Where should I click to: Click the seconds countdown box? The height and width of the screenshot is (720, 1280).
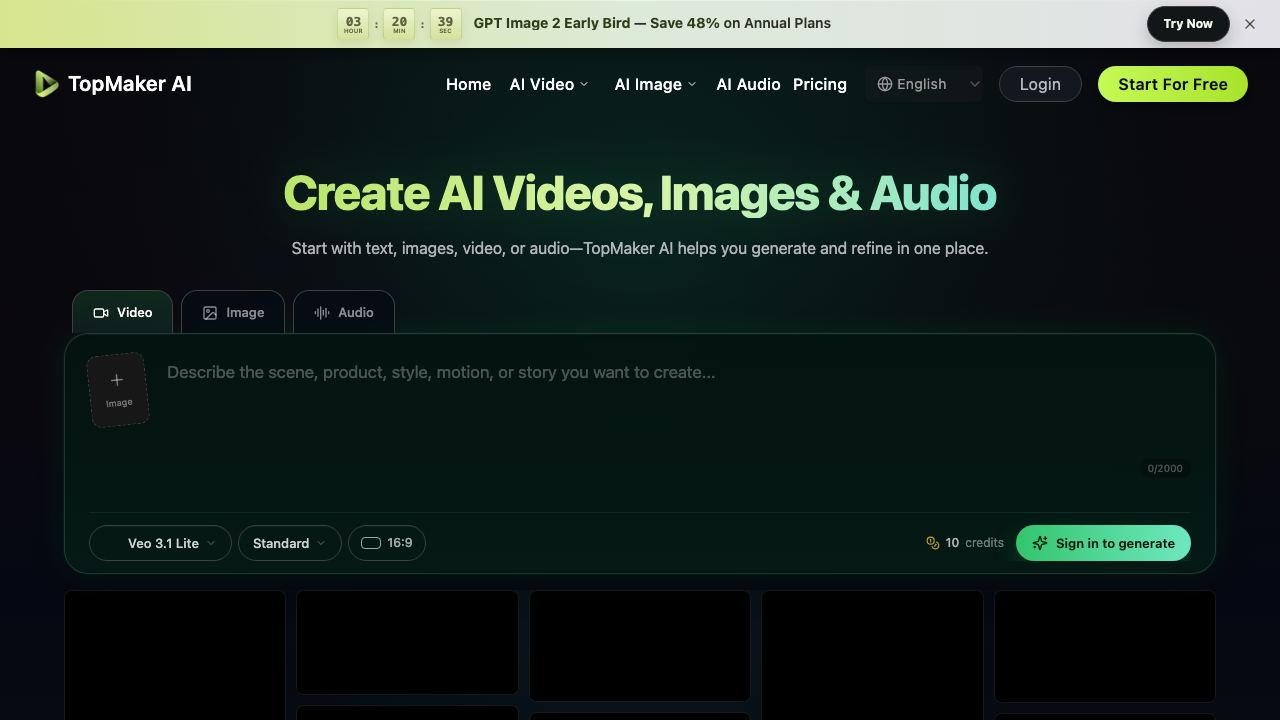click(445, 24)
